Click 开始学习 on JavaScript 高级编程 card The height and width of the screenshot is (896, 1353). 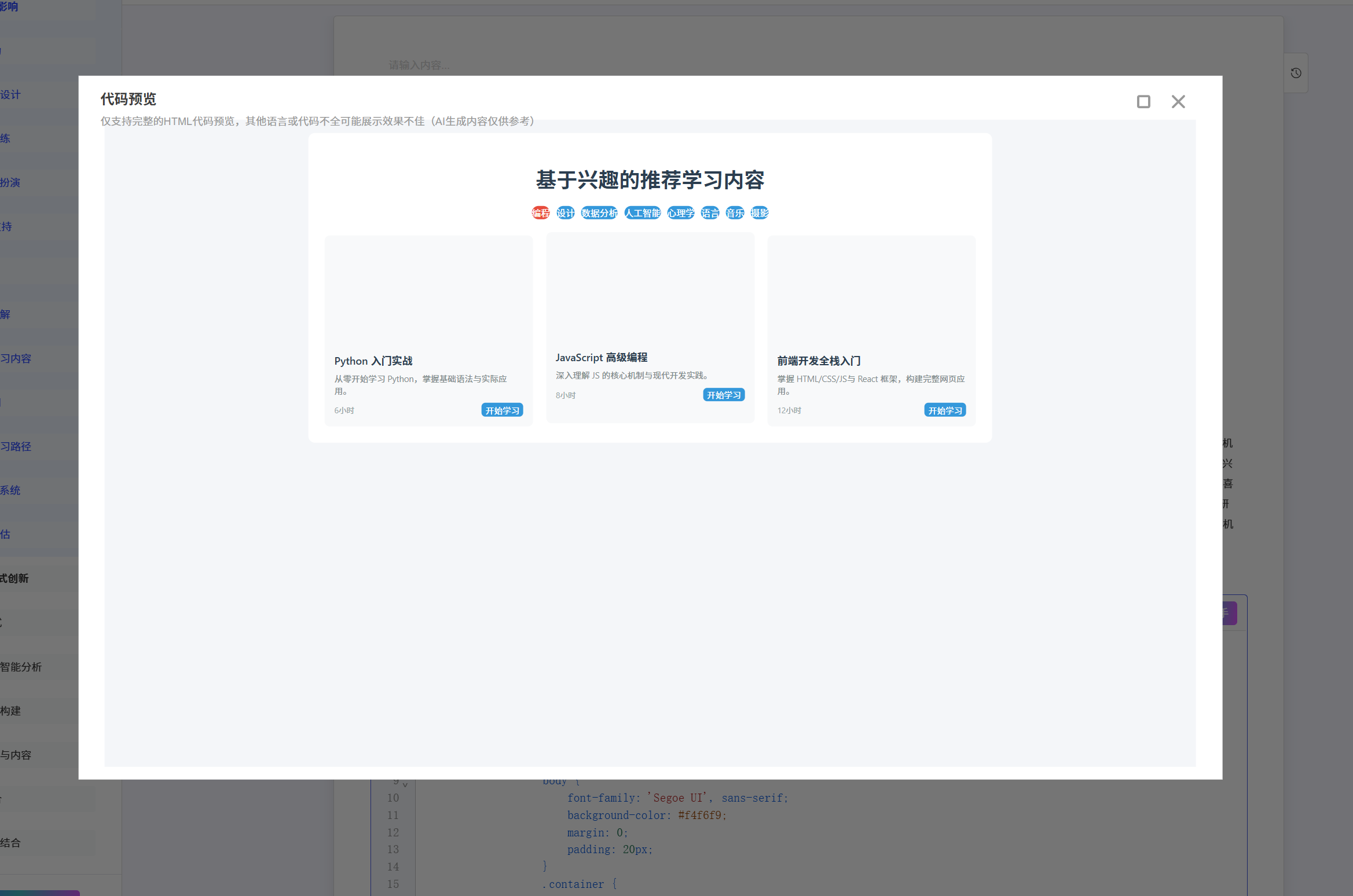click(724, 395)
